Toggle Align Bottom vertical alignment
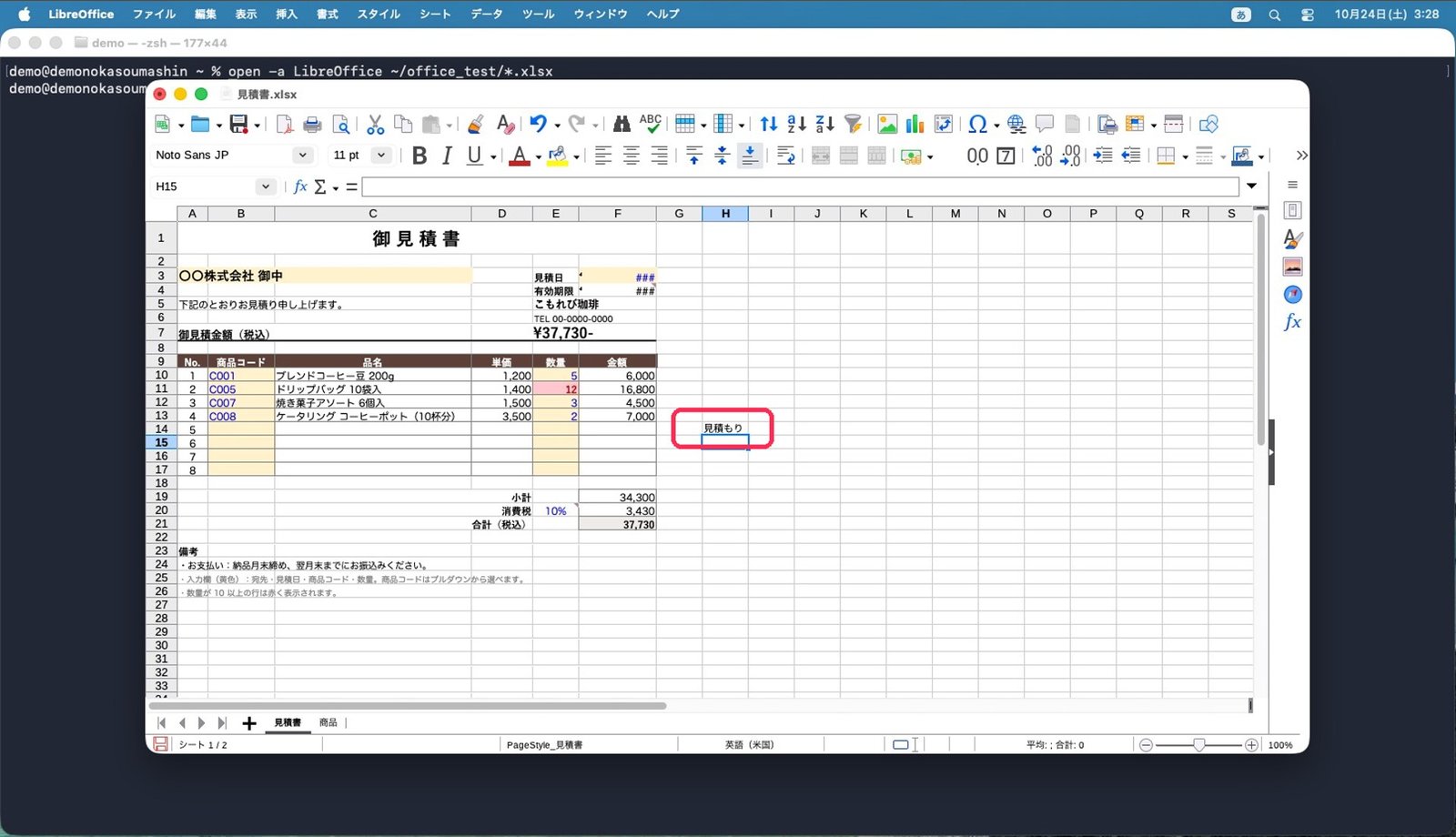Viewport: 1456px width, 837px height. point(750,156)
